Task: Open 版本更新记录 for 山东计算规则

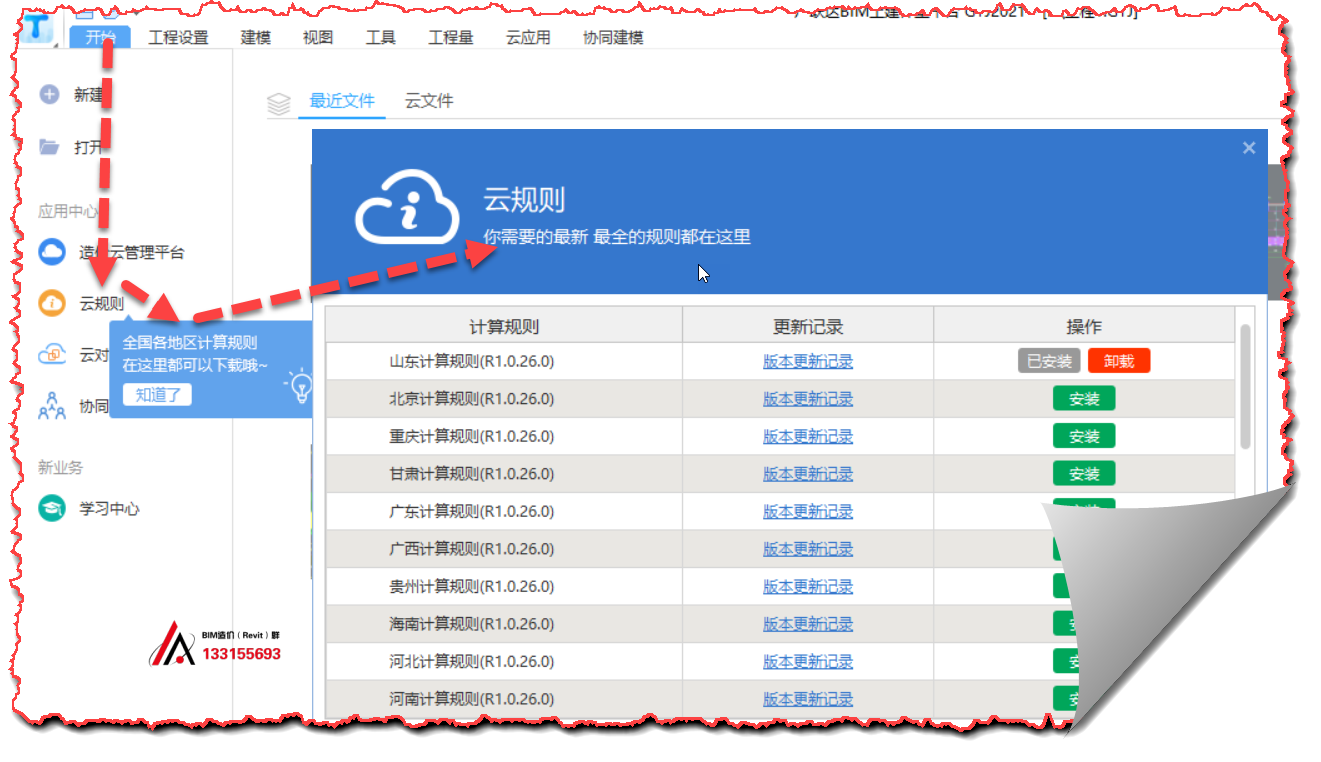Action: (808, 361)
